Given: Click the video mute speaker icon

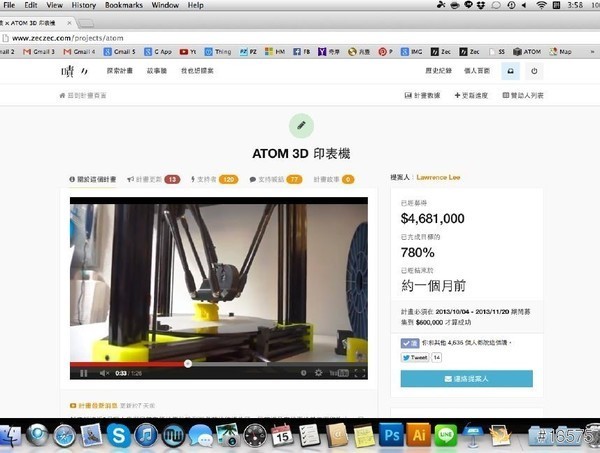Looking at the screenshot, I should (x=104, y=373).
